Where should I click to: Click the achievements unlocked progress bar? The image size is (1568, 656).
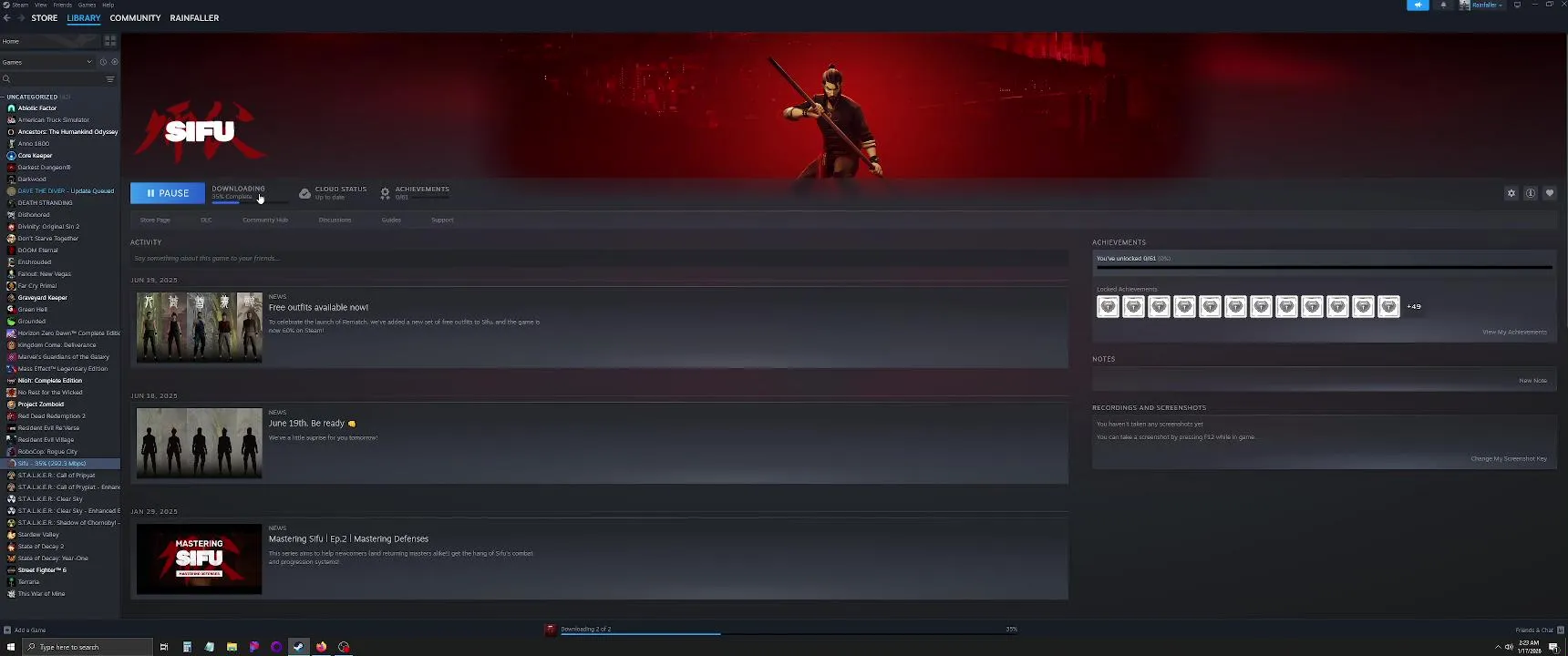click(x=1324, y=268)
